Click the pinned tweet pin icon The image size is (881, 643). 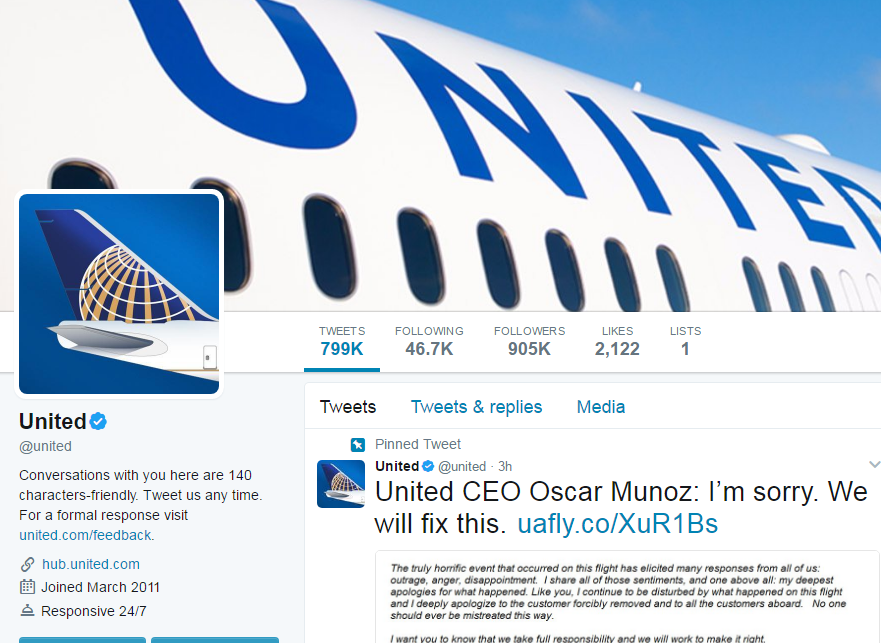[358, 445]
